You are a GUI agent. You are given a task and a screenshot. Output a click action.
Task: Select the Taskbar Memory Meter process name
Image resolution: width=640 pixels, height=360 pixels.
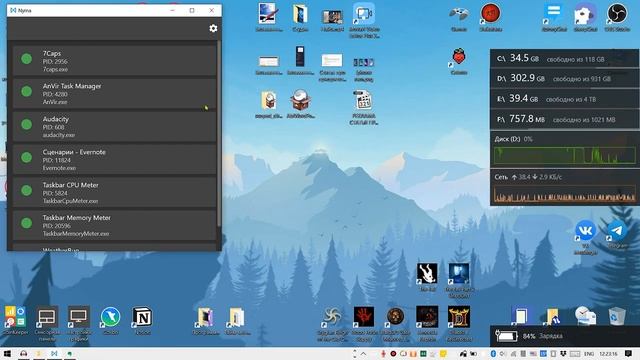[x=77, y=218]
